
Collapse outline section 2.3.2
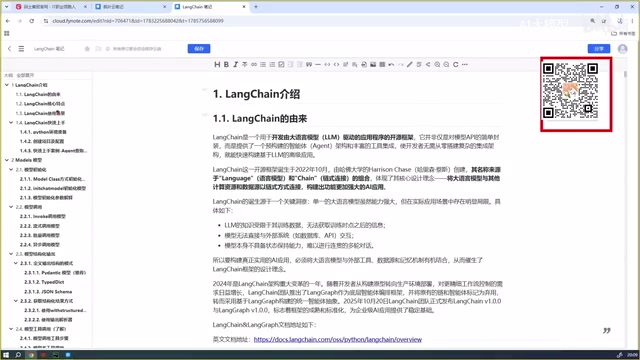pyautogui.click(x=16, y=301)
